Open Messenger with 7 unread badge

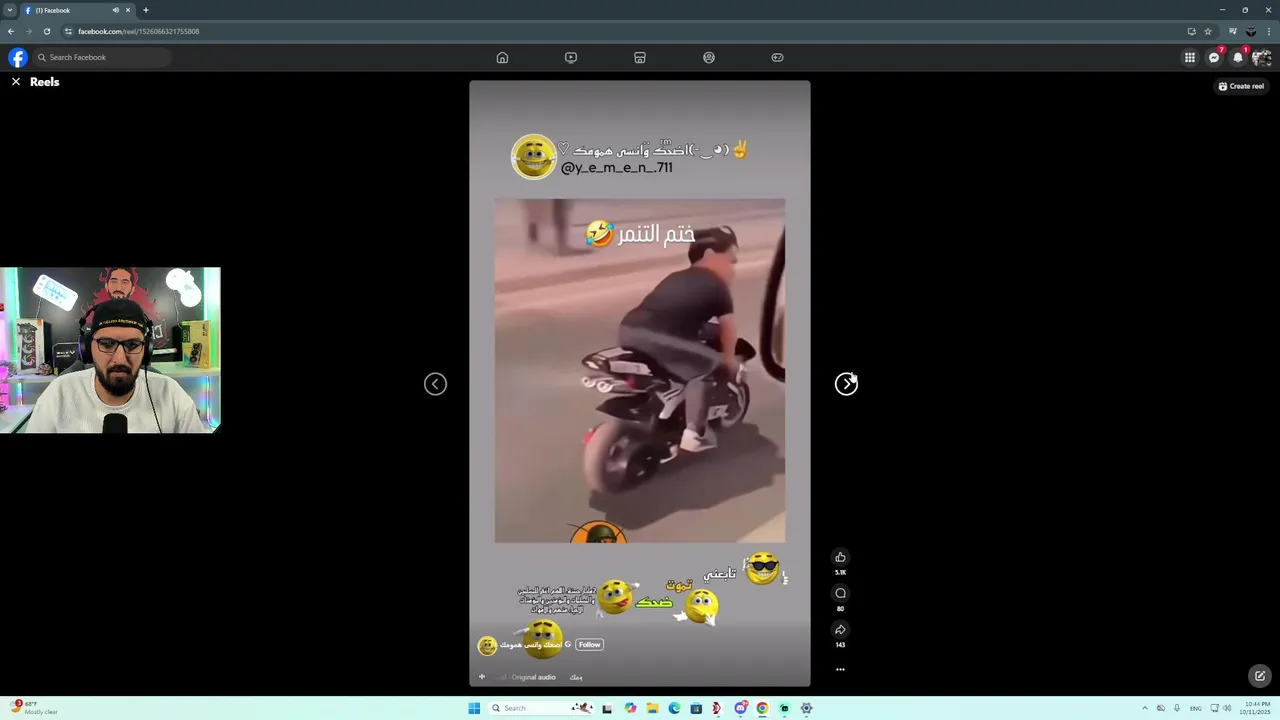pyautogui.click(x=1214, y=57)
